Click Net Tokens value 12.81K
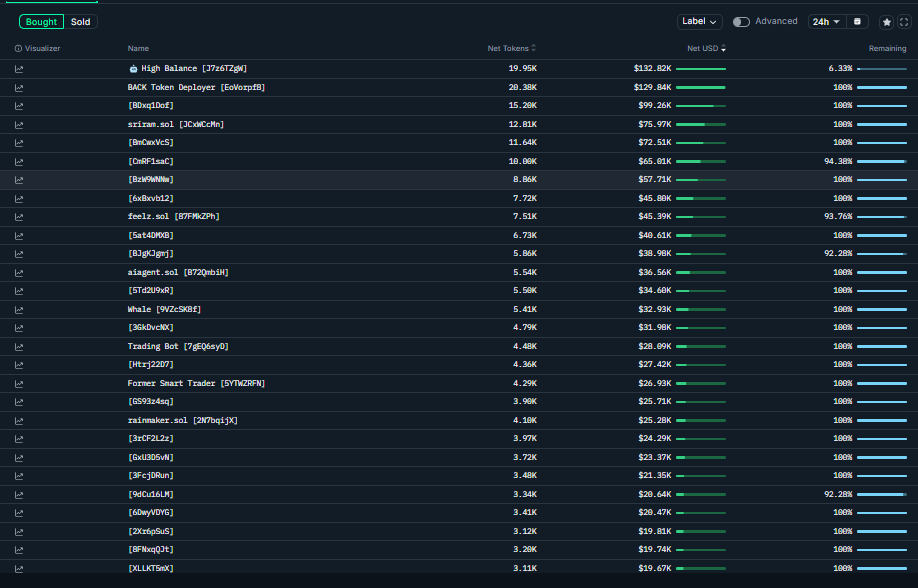 coord(522,124)
